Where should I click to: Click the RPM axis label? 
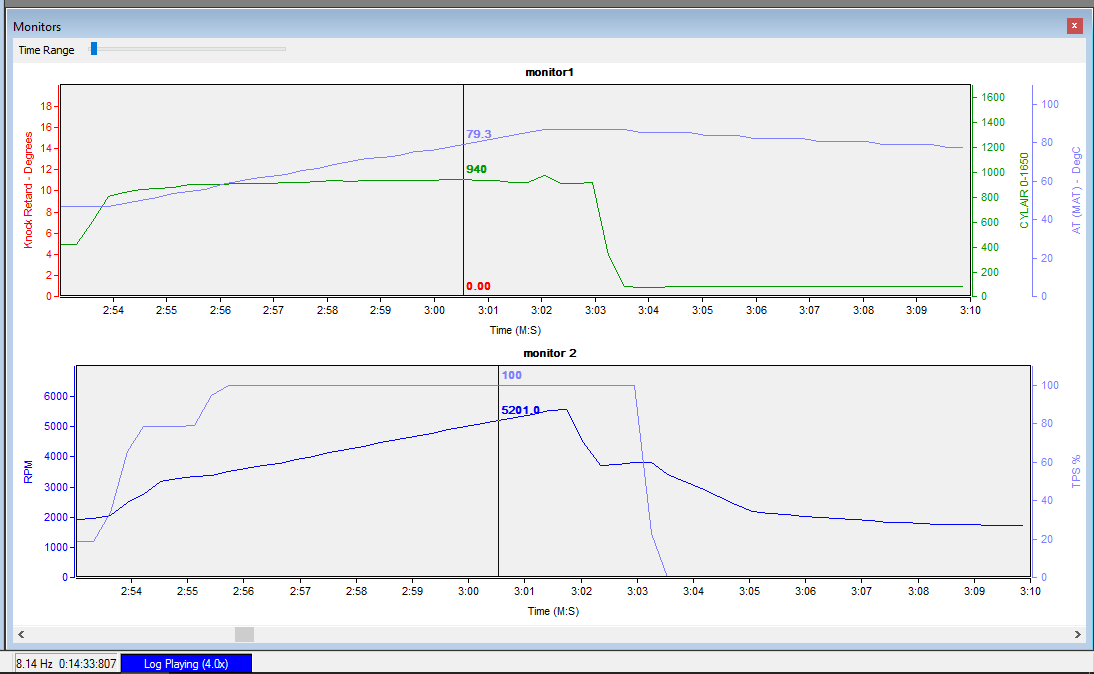point(28,472)
